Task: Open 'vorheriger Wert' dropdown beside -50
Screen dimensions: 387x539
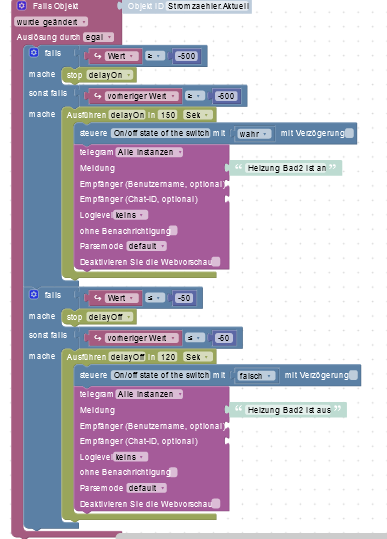Action: point(142,338)
